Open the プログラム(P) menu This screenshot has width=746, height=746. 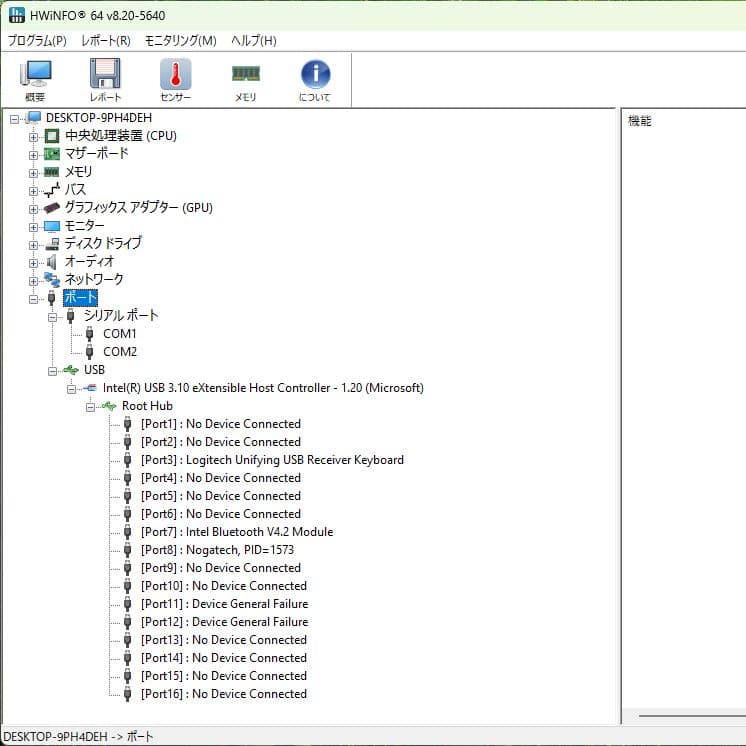click(37, 41)
